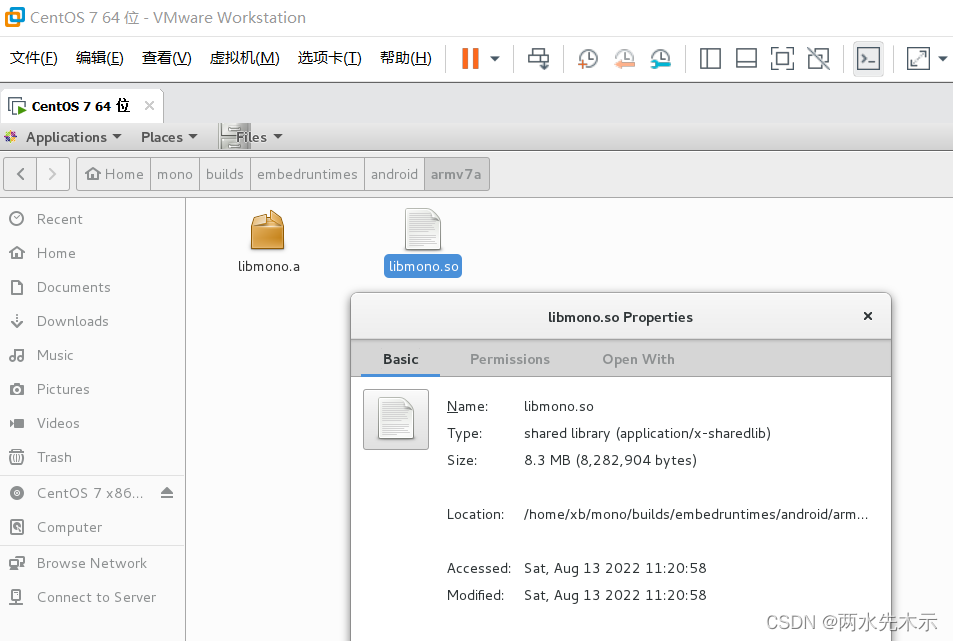The width and height of the screenshot is (953, 641).
Task: Show or hide the thumbnail bar
Action: click(745, 58)
